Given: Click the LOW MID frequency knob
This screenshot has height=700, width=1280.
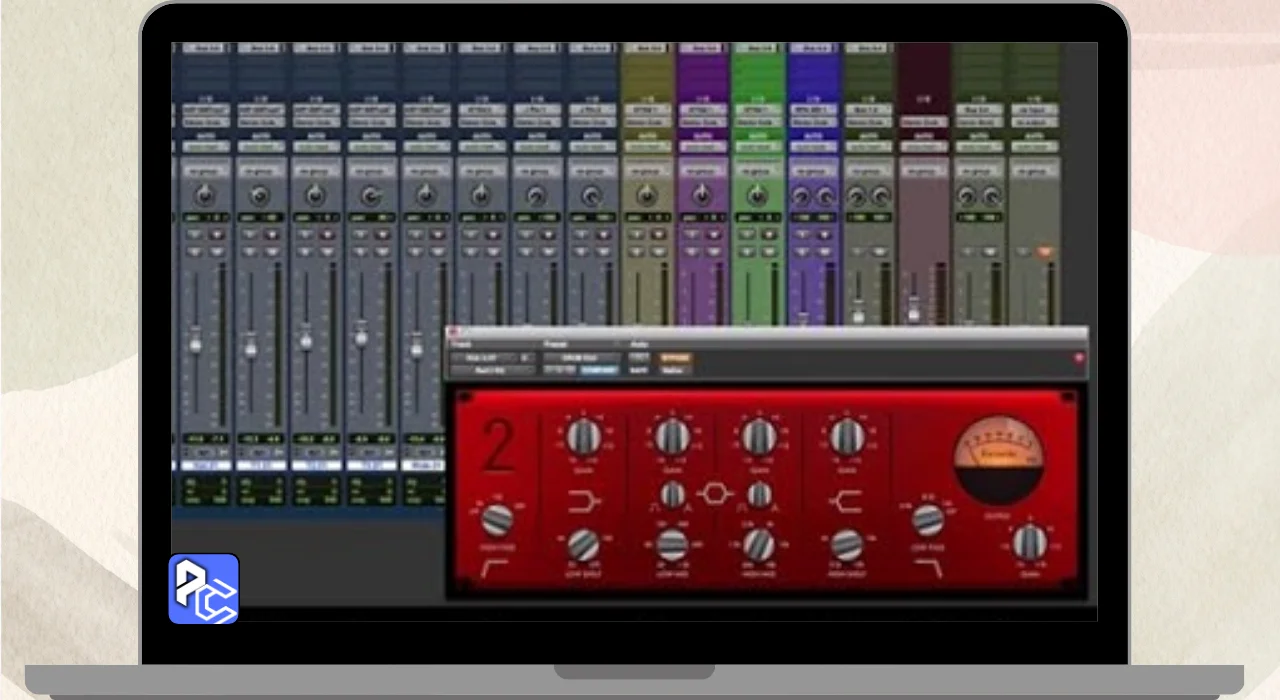Looking at the screenshot, I should pos(672,545).
